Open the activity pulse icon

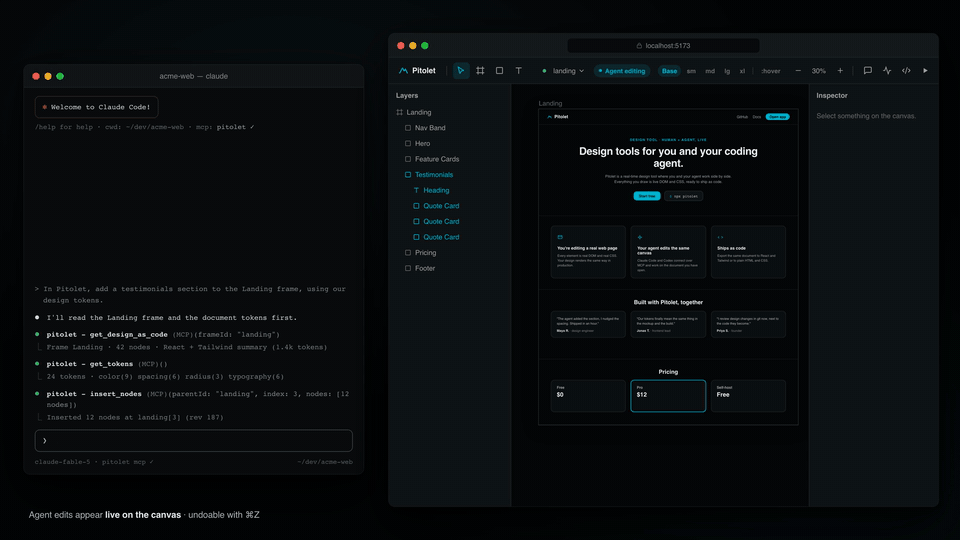click(887, 70)
